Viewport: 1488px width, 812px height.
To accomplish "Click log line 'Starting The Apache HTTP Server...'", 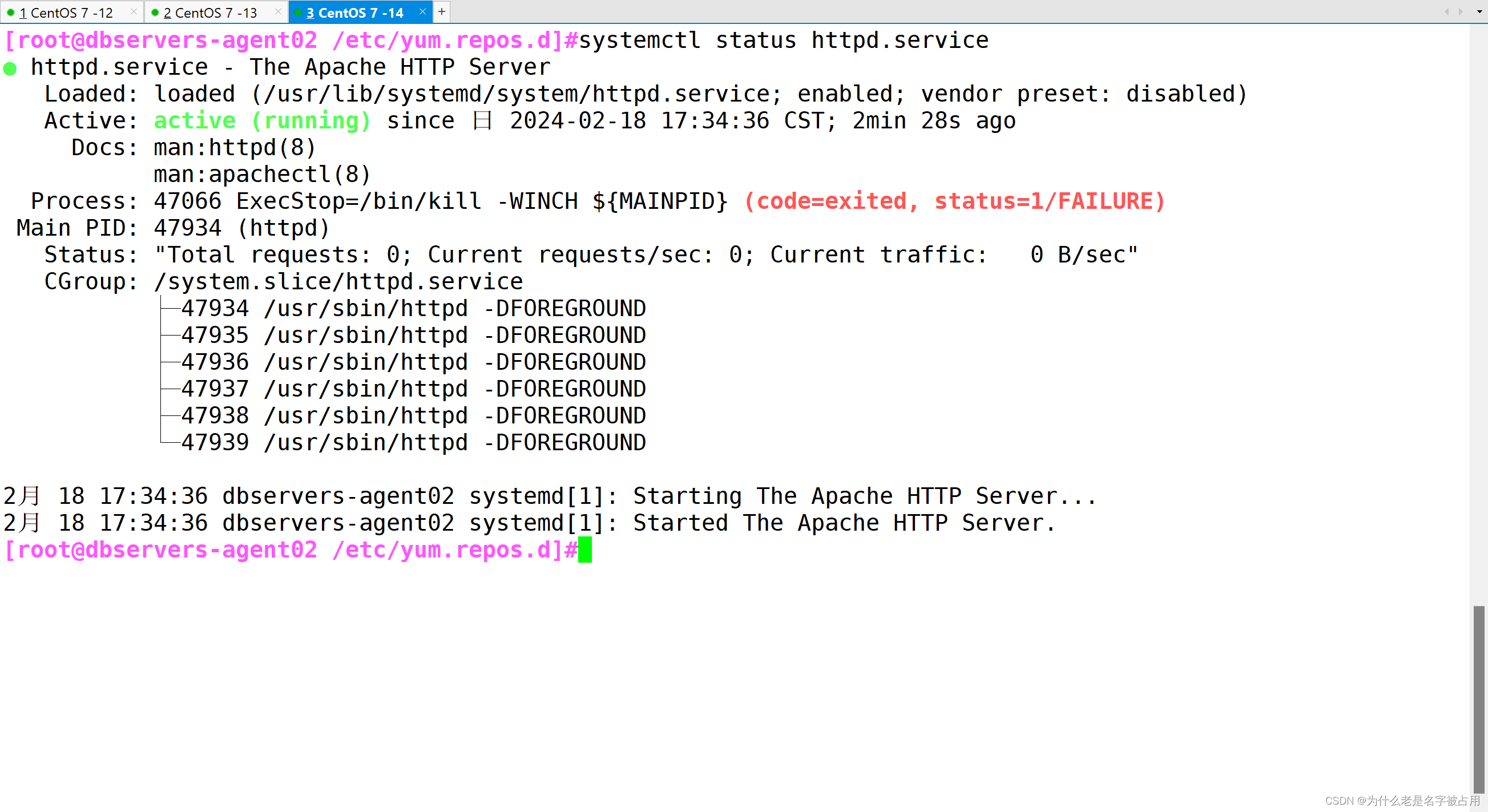I will tap(865, 496).
